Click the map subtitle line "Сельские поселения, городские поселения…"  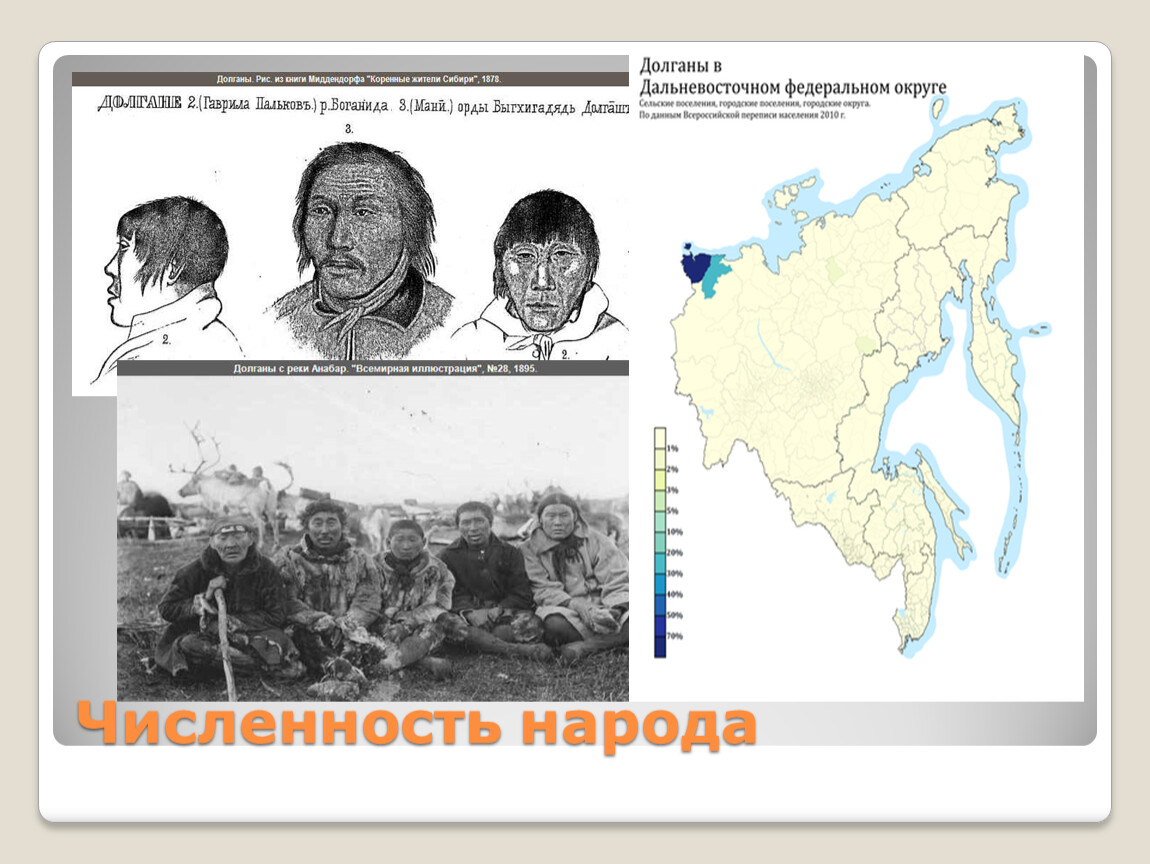click(x=755, y=103)
